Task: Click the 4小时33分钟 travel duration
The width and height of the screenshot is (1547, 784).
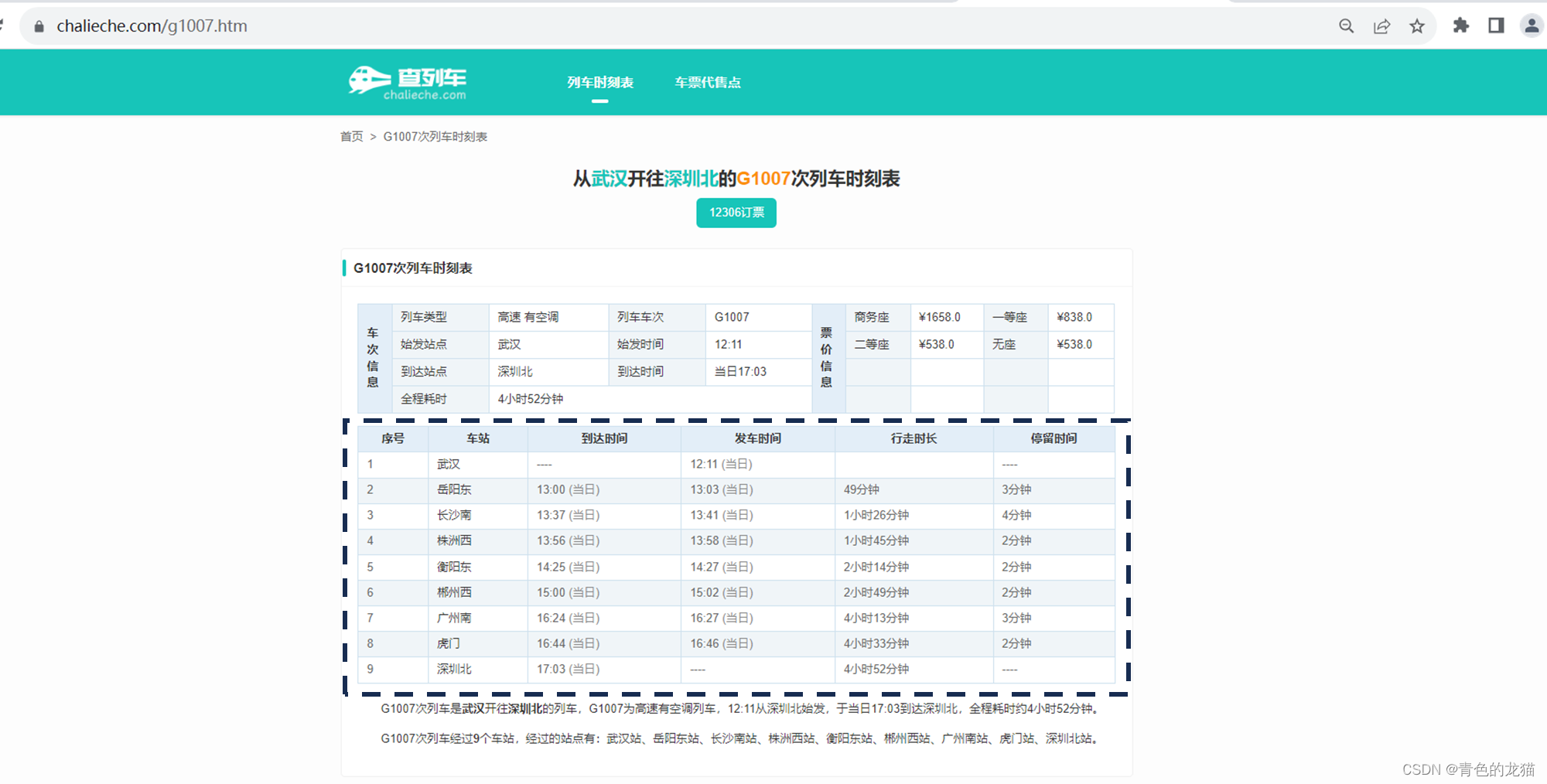Action: pyautogui.click(x=876, y=643)
